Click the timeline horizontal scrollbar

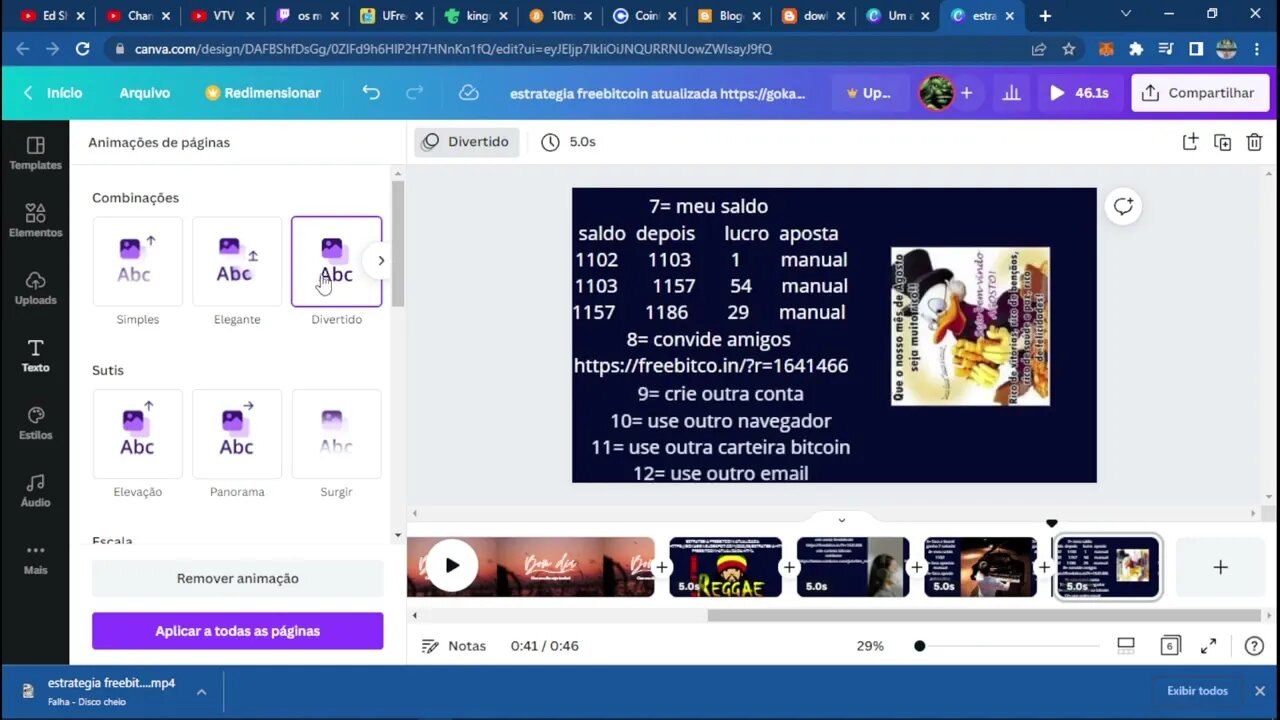tap(984, 615)
